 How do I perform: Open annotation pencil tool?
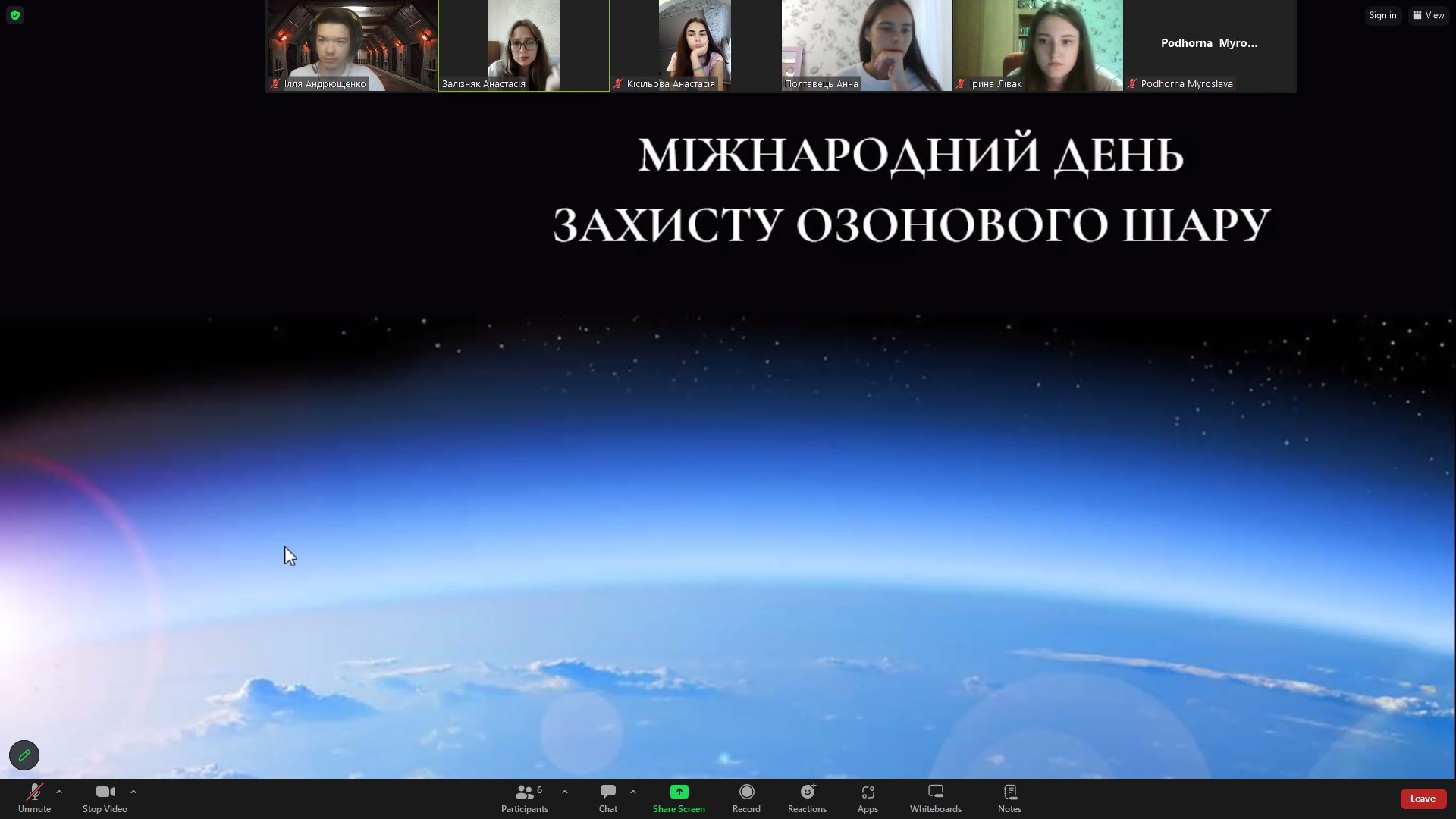point(24,755)
